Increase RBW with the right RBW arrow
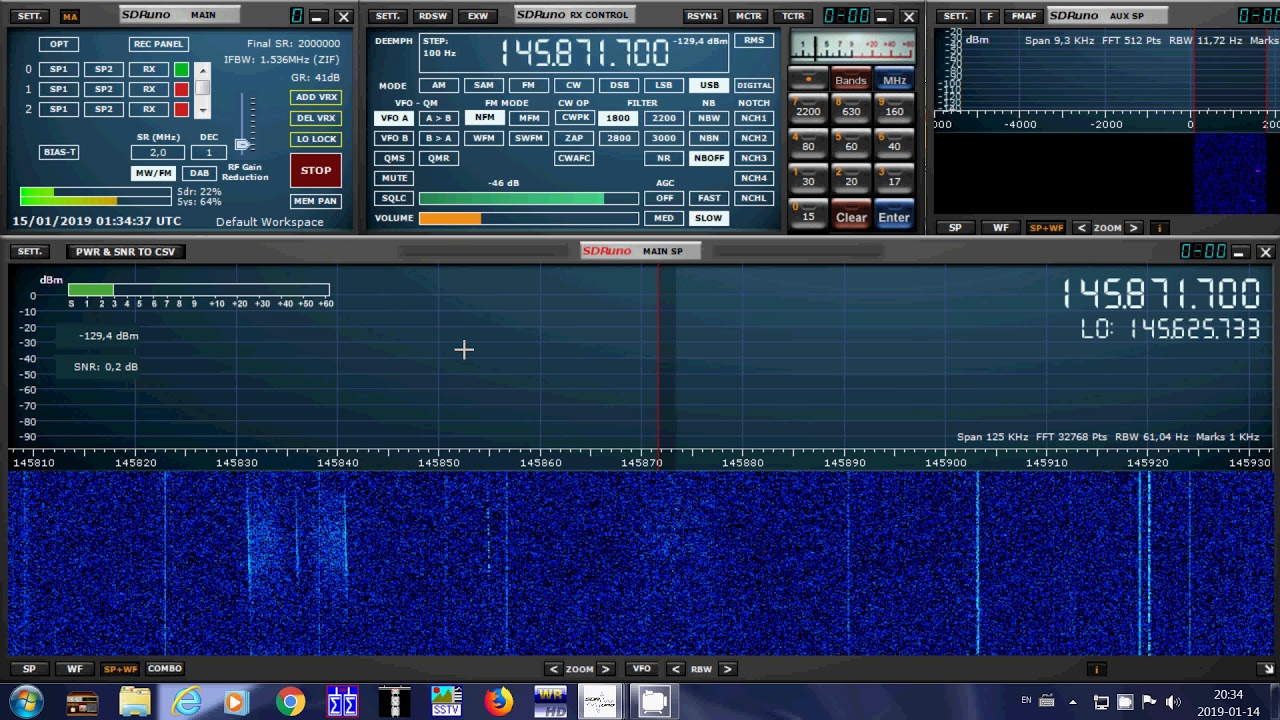1280x720 pixels. [x=727, y=669]
